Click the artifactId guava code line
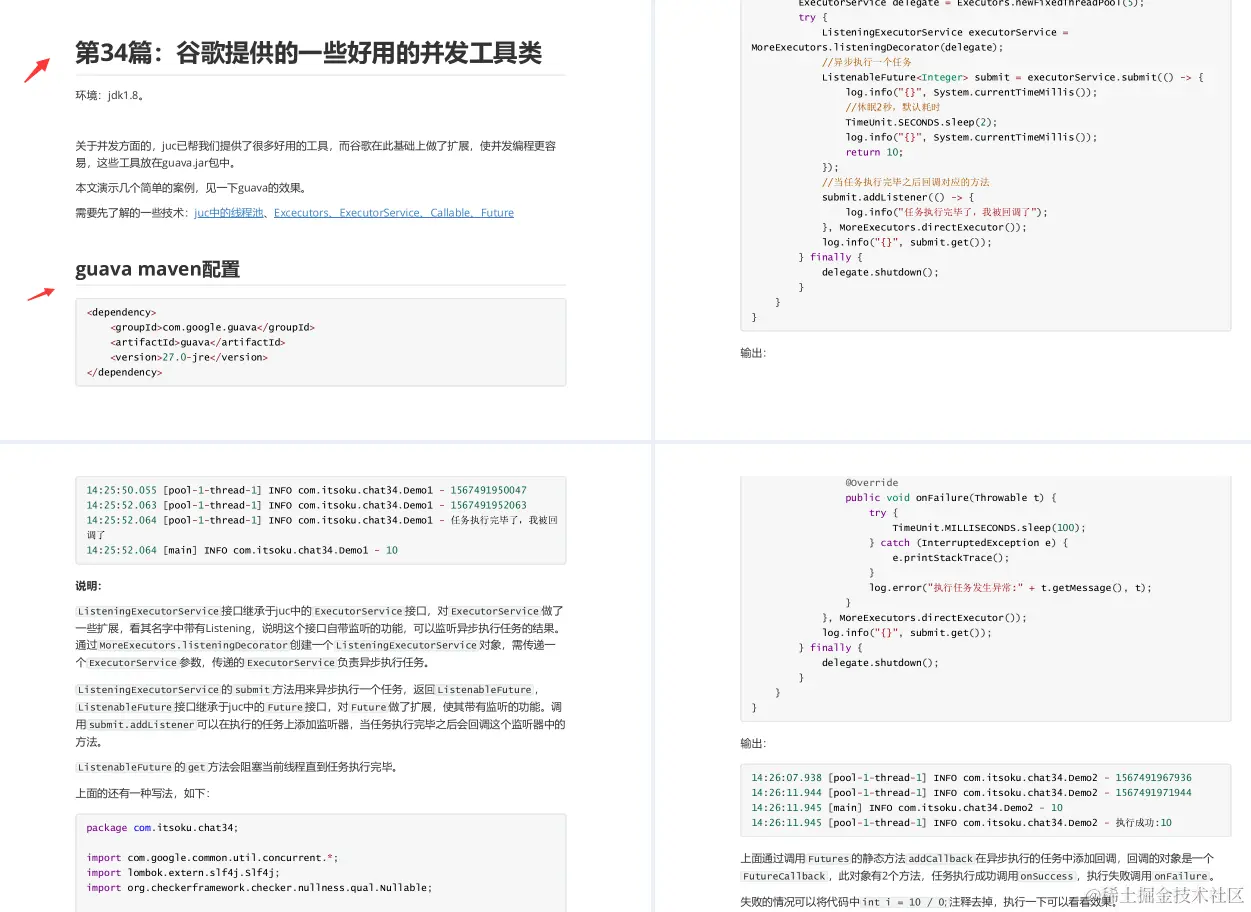Screen dimensions: 1251x912 tap(197, 342)
